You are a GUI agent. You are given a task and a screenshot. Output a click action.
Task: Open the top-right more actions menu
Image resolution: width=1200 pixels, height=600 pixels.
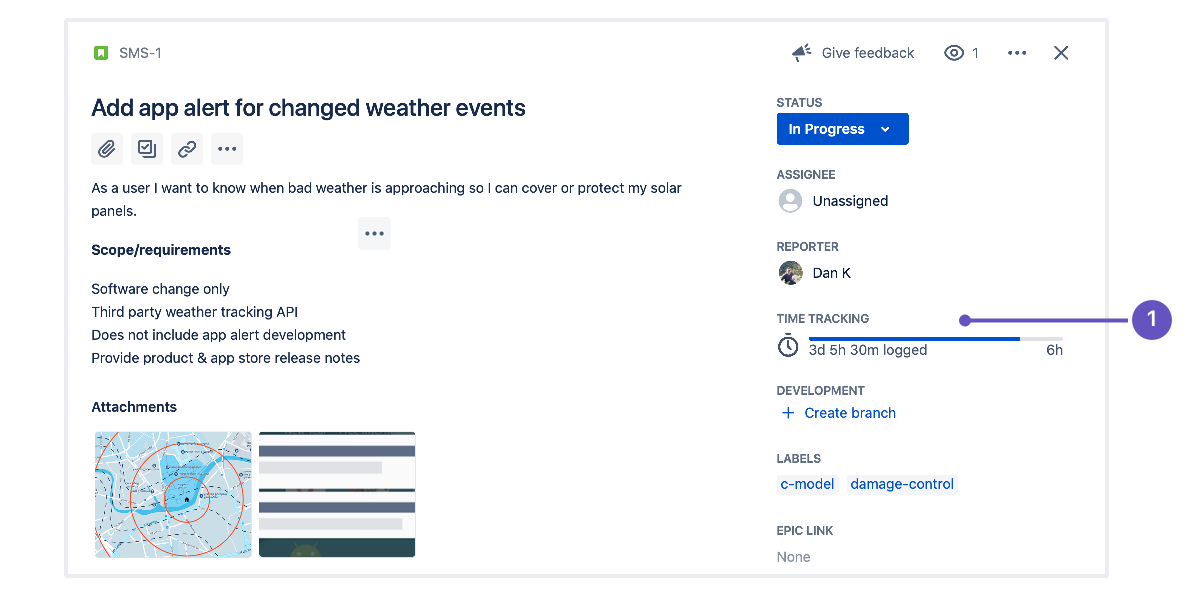(x=1017, y=53)
